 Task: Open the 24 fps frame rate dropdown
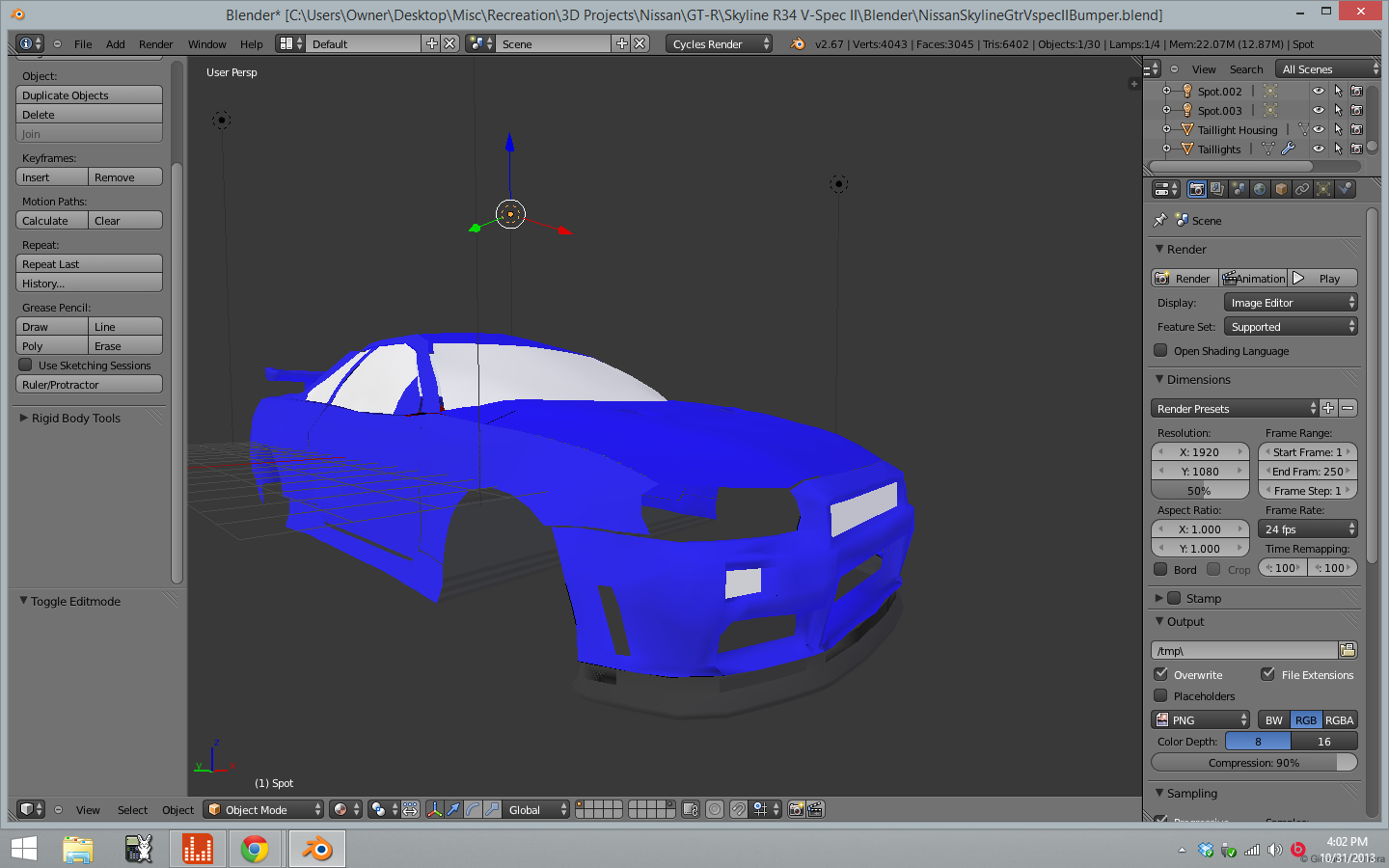[x=1308, y=529]
